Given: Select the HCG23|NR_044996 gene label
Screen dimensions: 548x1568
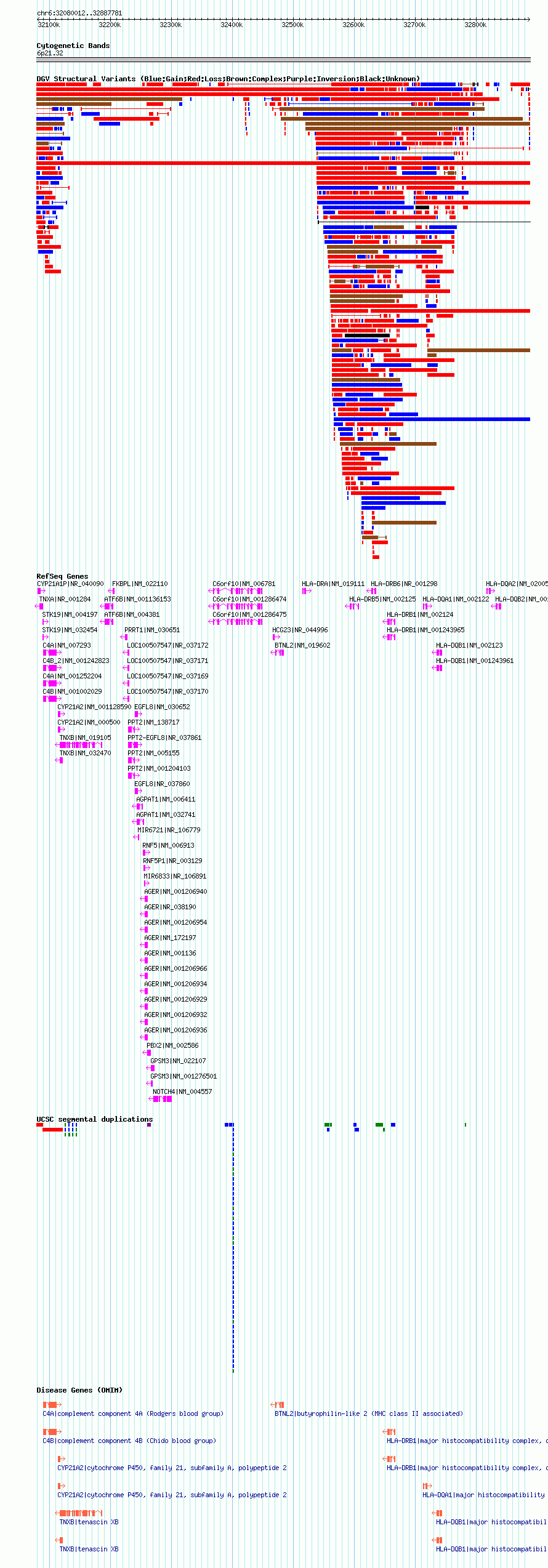Looking at the screenshot, I should (300, 630).
